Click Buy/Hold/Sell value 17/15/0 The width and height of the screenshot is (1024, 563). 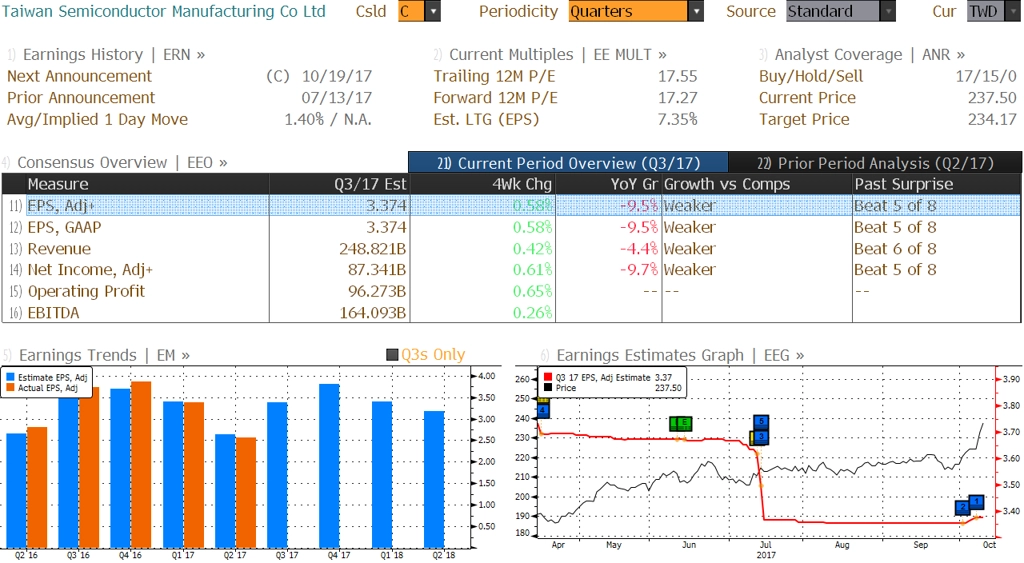[986, 76]
